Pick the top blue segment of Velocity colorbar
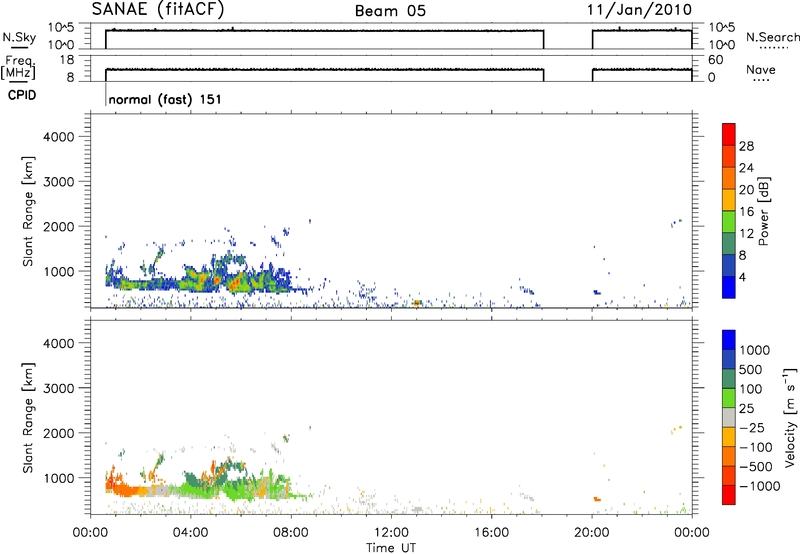Viewport: 800px width, 554px height. click(729, 340)
